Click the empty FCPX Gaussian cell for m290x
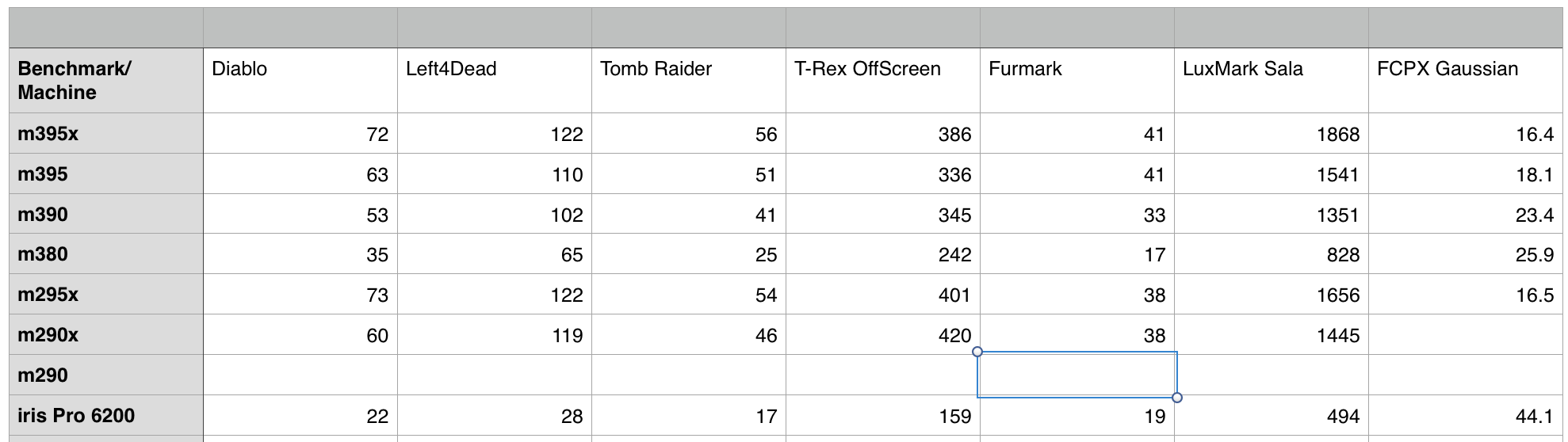 pyautogui.click(x=1465, y=335)
